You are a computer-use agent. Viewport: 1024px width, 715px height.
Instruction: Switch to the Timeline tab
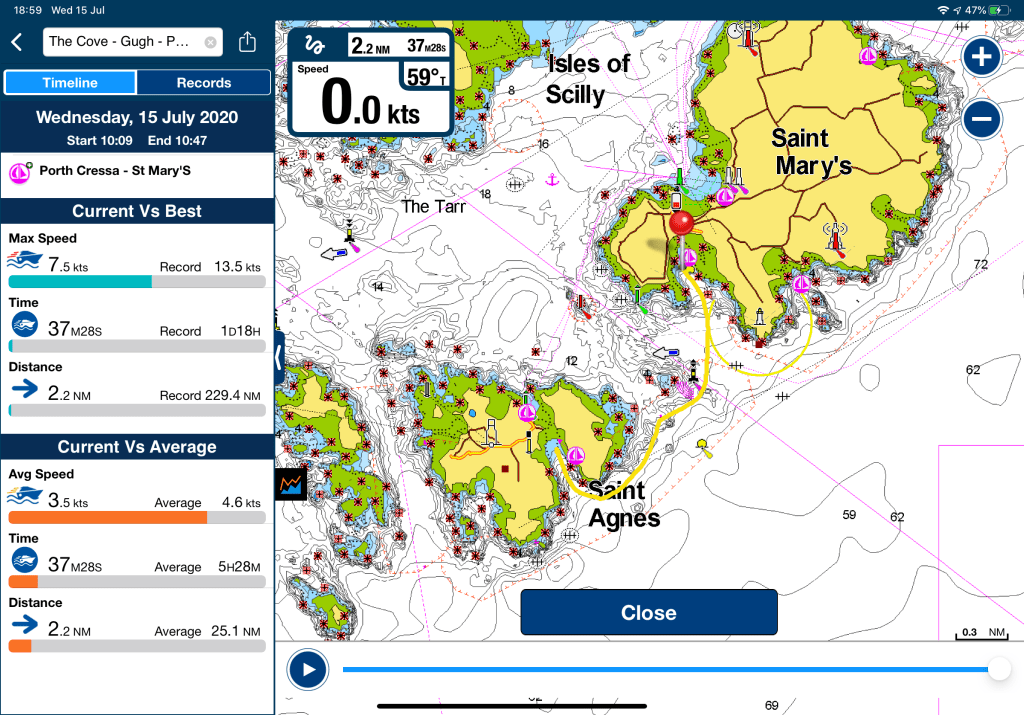coord(70,83)
